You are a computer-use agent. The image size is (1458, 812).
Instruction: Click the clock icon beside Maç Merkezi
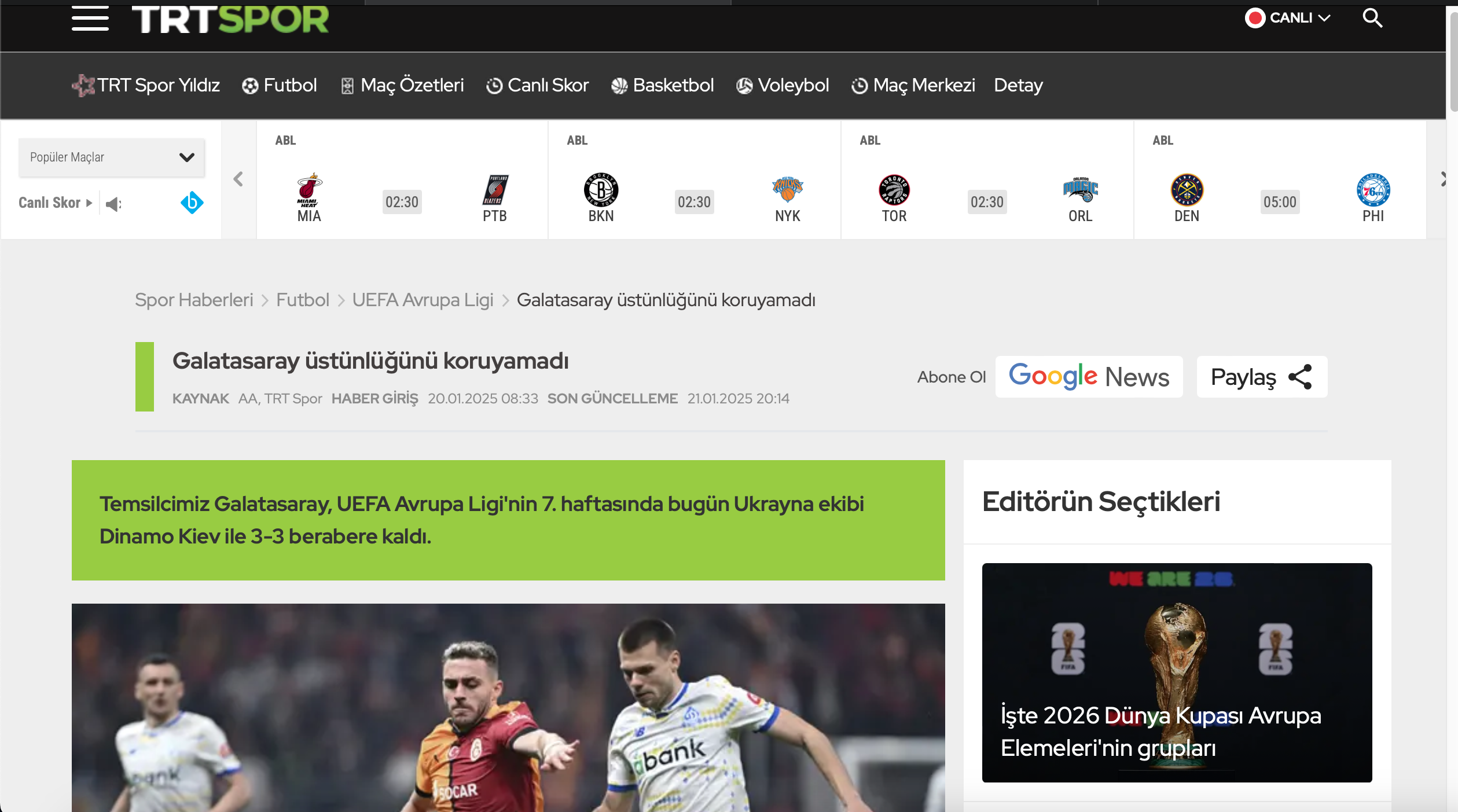pyautogui.click(x=860, y=86)
